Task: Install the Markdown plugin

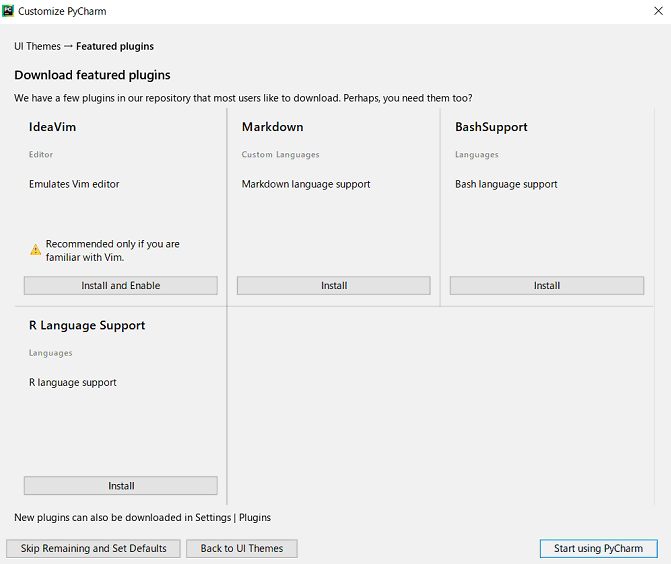Action: coord(333,286)
